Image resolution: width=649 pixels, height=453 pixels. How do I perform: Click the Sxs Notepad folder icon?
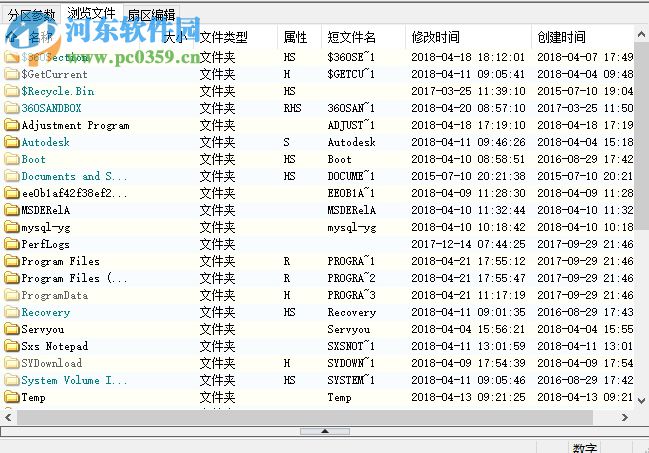pyautogui.click(x=12, y=346)
